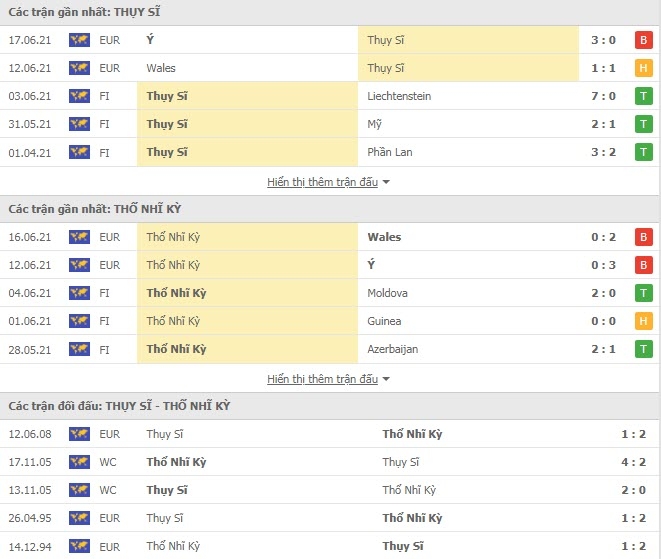Click the world flag icon on the 17.06.21 row

click(x=79, y=40)
